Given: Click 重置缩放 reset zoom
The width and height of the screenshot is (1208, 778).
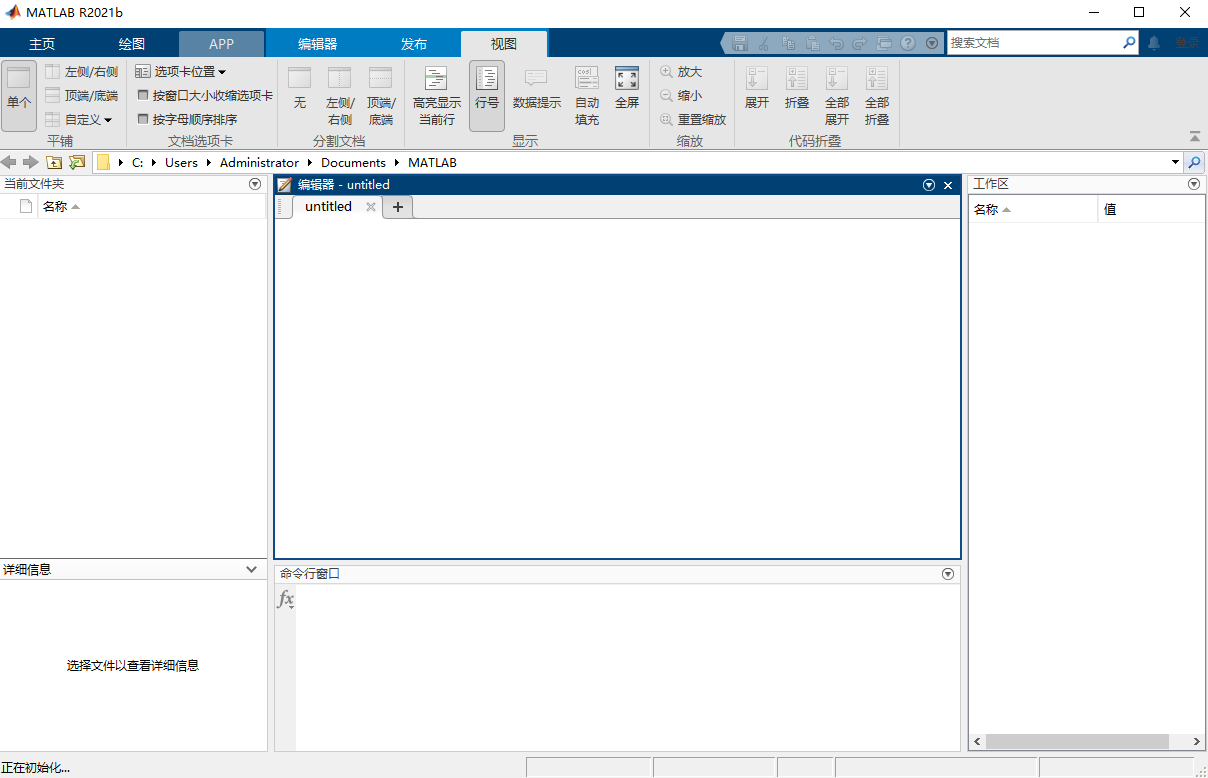Looking at the screenshot, I should (x=693, y=119).
